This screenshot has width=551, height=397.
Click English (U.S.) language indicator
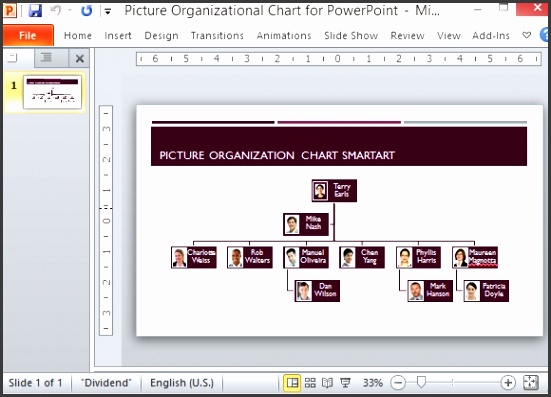pyautogui.click(x=182, y=383)
